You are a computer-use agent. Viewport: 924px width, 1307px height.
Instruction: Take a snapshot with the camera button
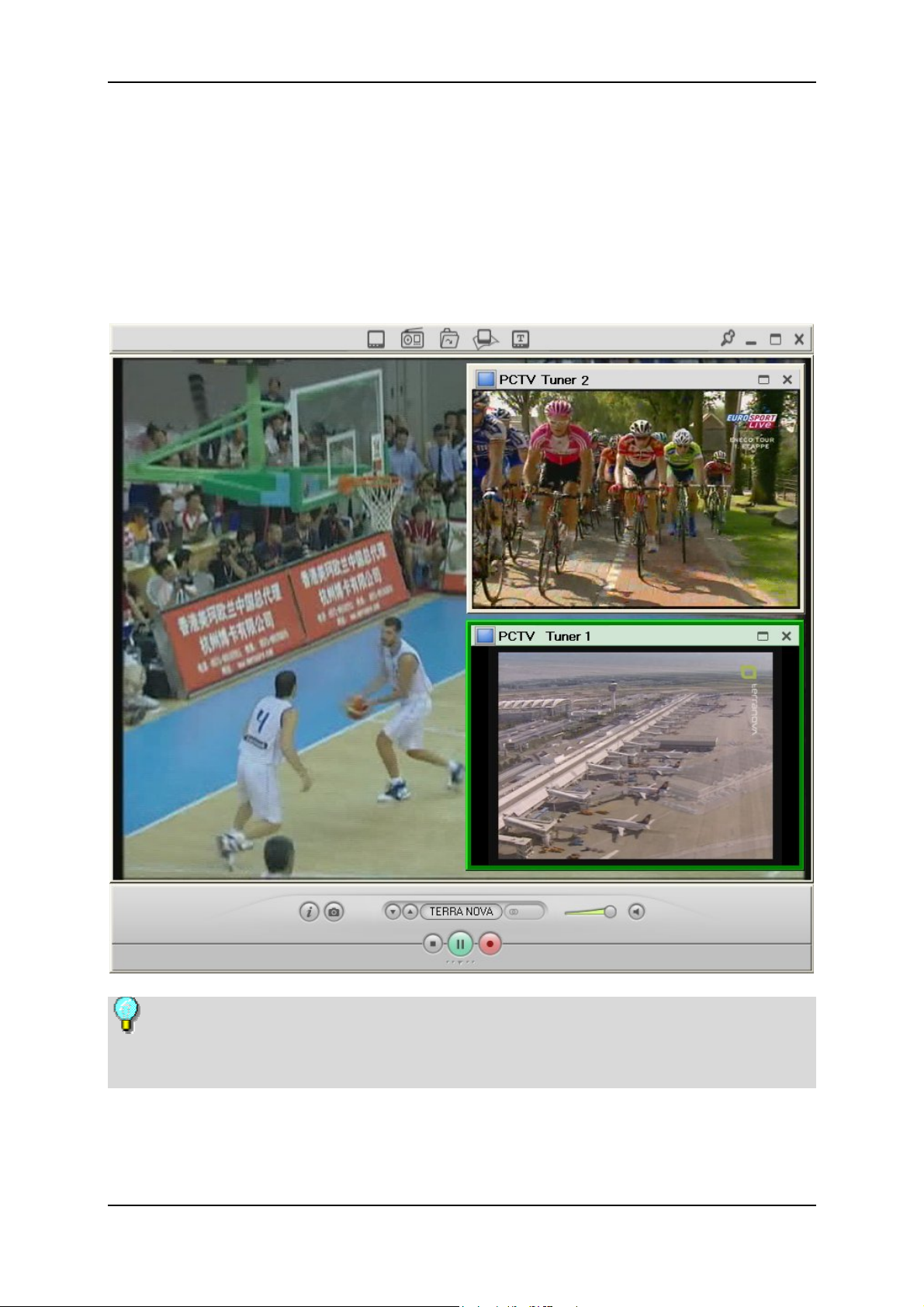tap(334, 911)
